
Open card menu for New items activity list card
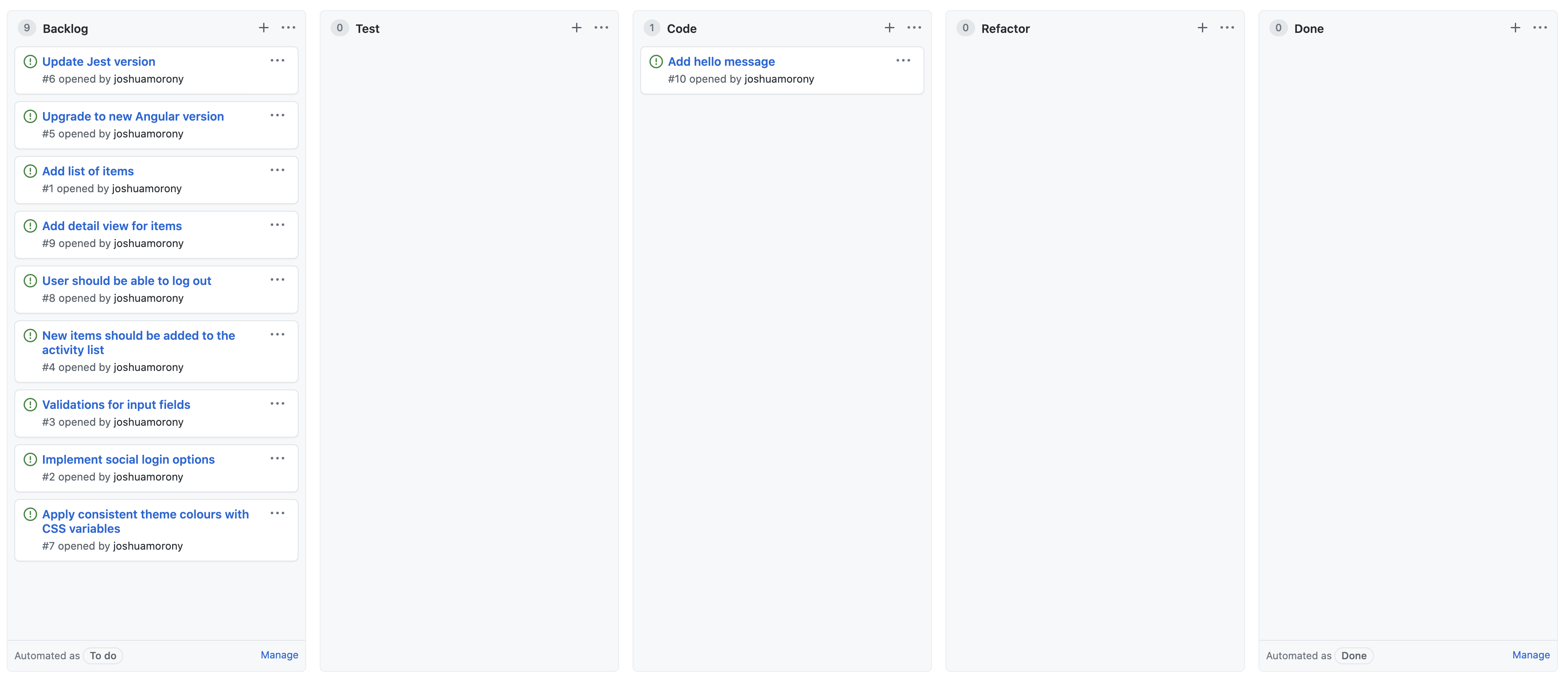pos(277,335)
